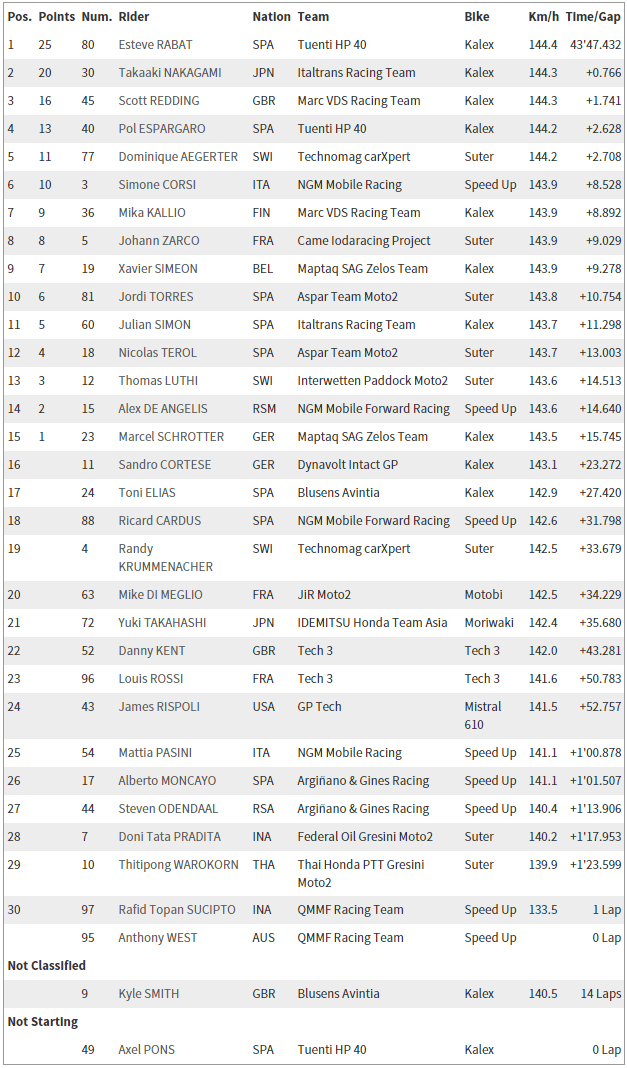Click the IDEMITSU Honda Team Asia cell
Screen dimensions: 627x1068
(x=370, y=623)
